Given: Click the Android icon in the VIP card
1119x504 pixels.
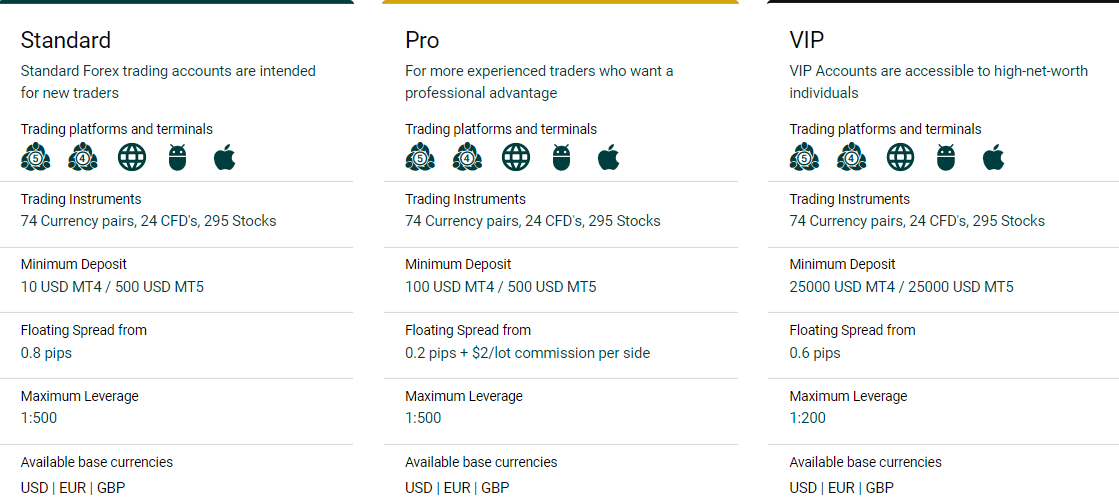Looking at the screenshot, I should pos(946,156).
